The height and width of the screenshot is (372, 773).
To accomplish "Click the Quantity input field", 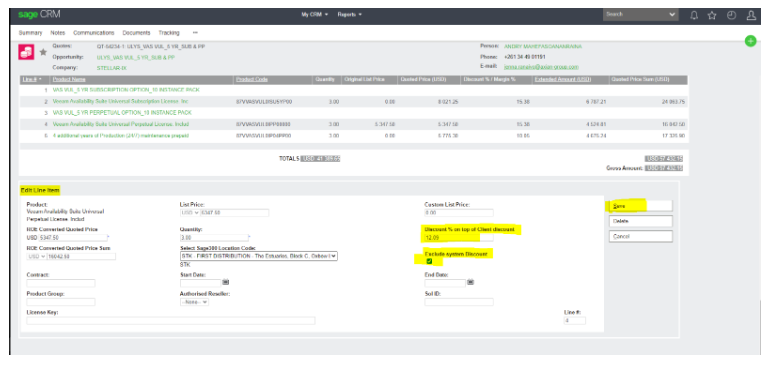I will pyautogui.click(x=214, y=237).
